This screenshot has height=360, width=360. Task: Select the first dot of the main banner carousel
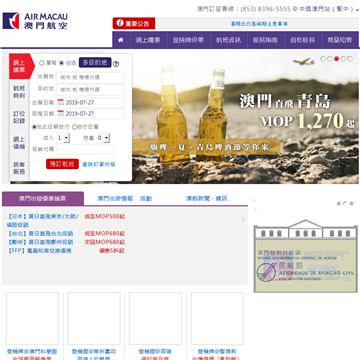click(x=323, y=59)
